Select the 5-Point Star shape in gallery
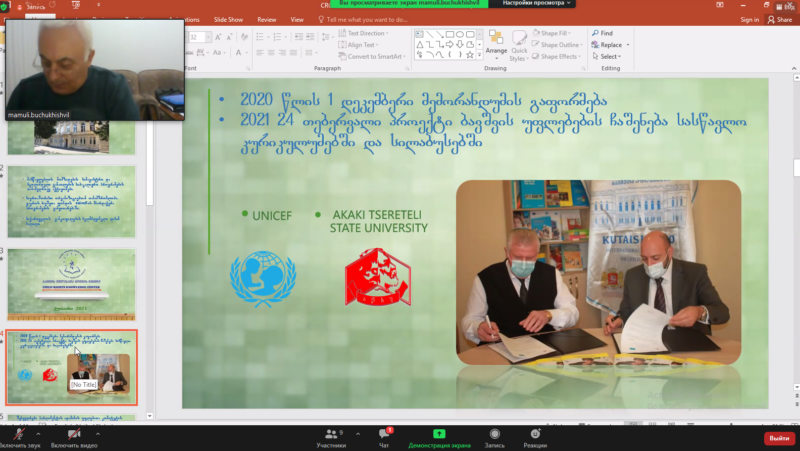Screen dimensions: 800x451 tap(470, 55)
